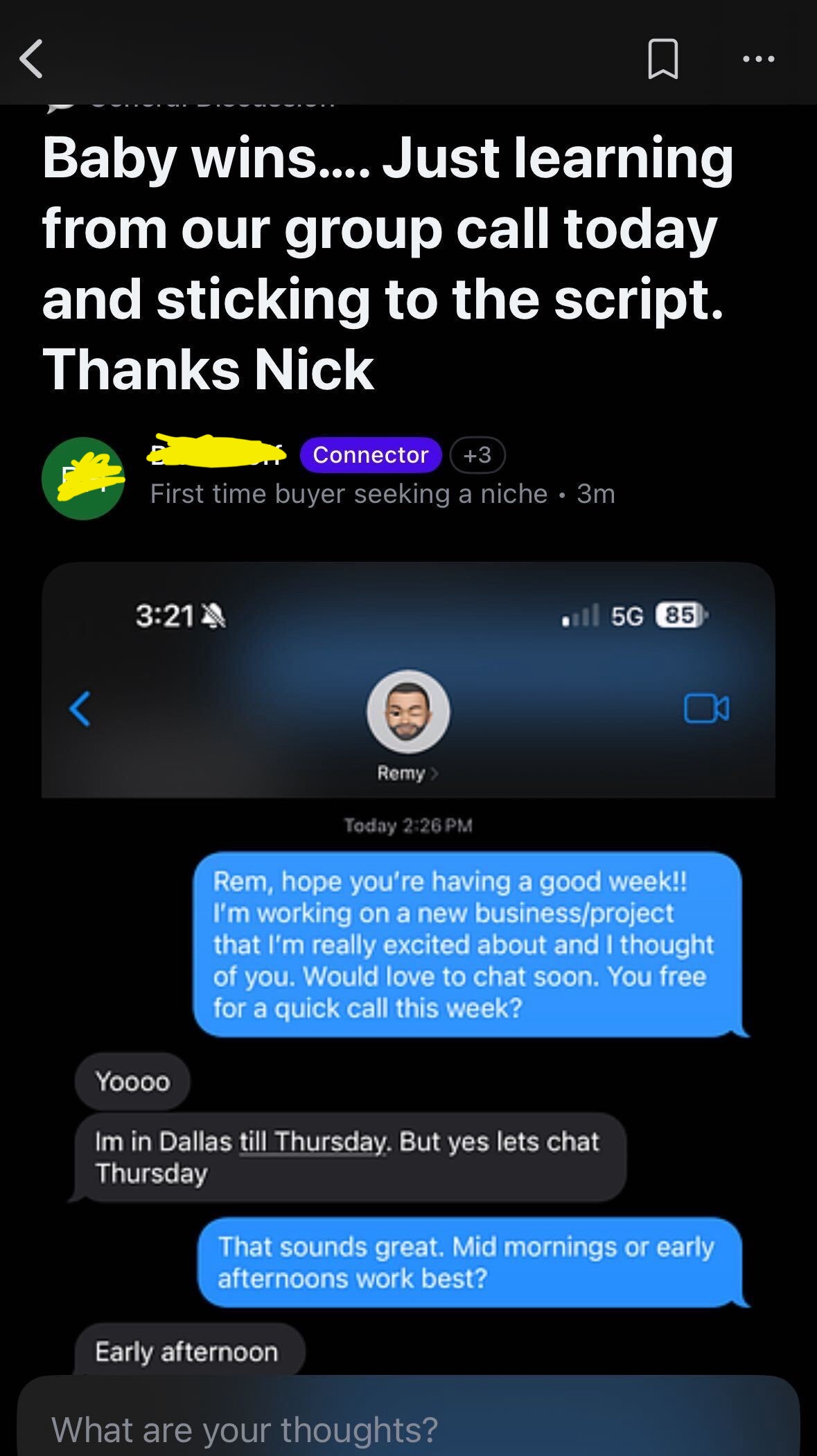Tap the Early afternoon message bubble
This screenshot has width=817, height=1456.
click(x=188, y=1349)
